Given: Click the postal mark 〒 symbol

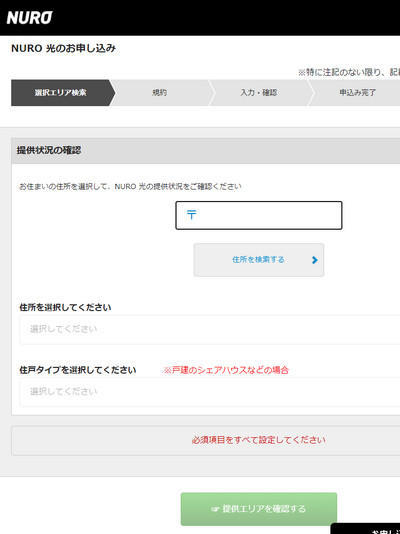Looking at the screenshot, I should [x=192, y=215].
